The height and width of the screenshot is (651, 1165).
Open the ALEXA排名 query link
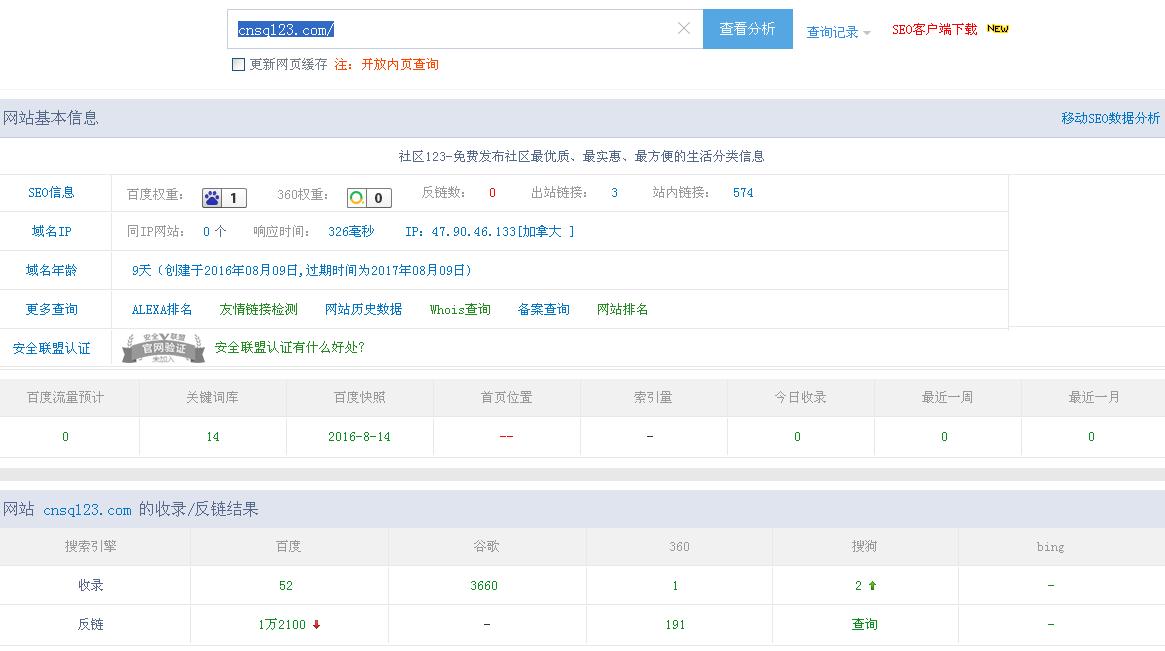click(162, 310)
